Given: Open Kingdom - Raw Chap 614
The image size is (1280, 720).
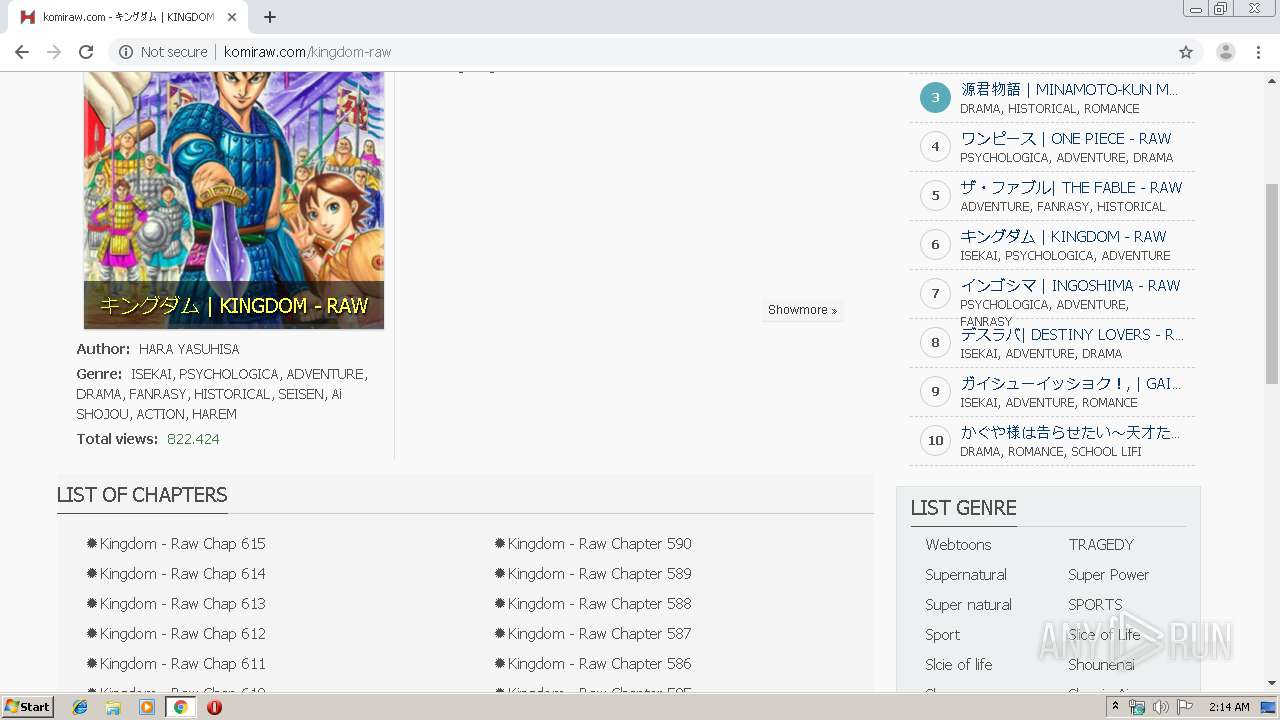Looking at the screenshot, I should tap(182, 574).
